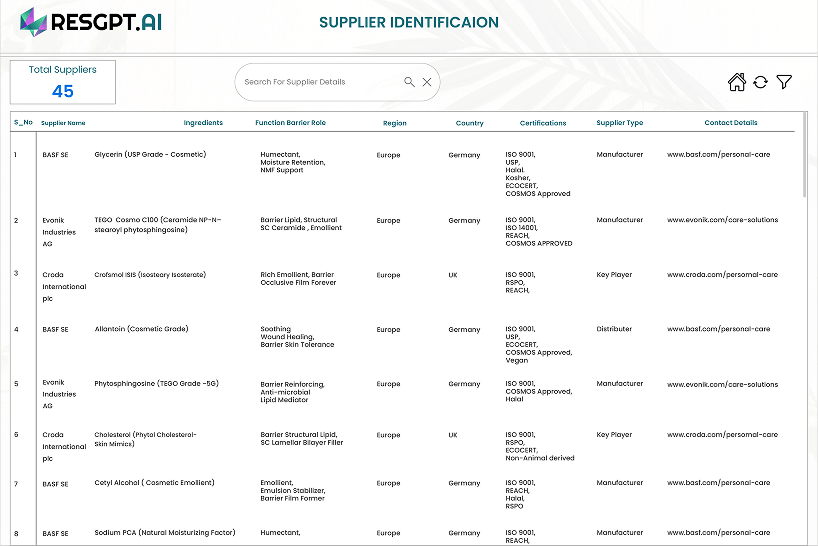Open www.evonik.com/care-solutions link in row 2
818x546 pixels.
pyautogui.click(x=723, y=220)
